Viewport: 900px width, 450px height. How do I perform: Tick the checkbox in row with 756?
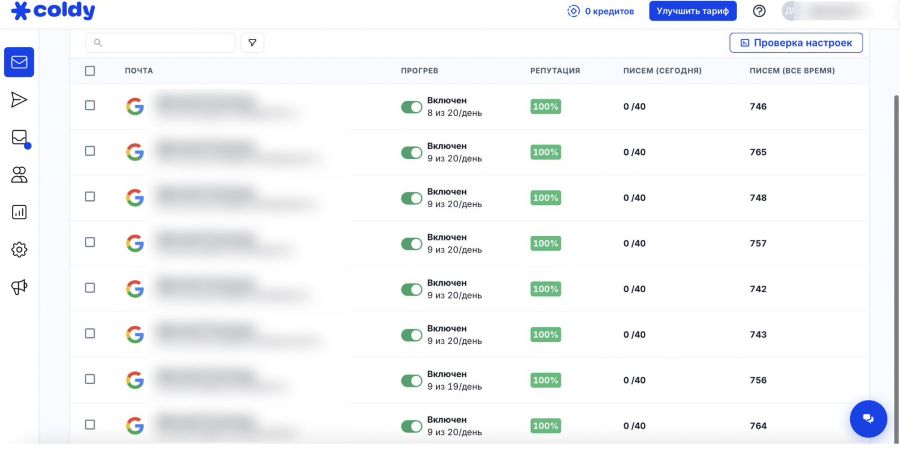point(90,379)
